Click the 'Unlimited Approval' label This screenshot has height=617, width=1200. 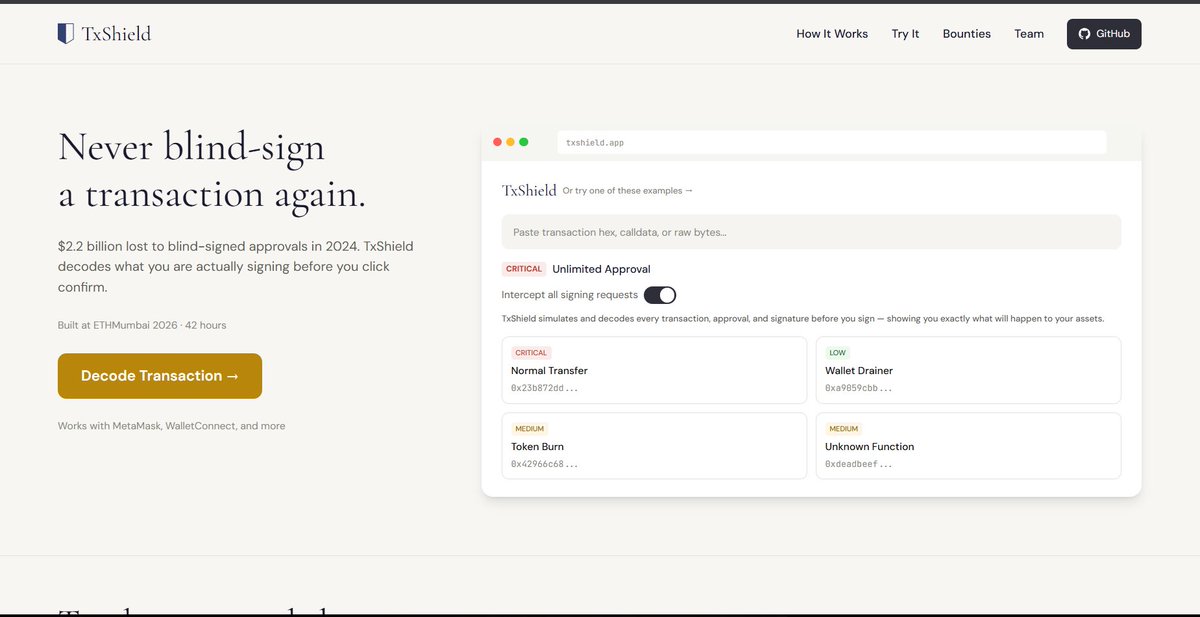click(601, 269)
